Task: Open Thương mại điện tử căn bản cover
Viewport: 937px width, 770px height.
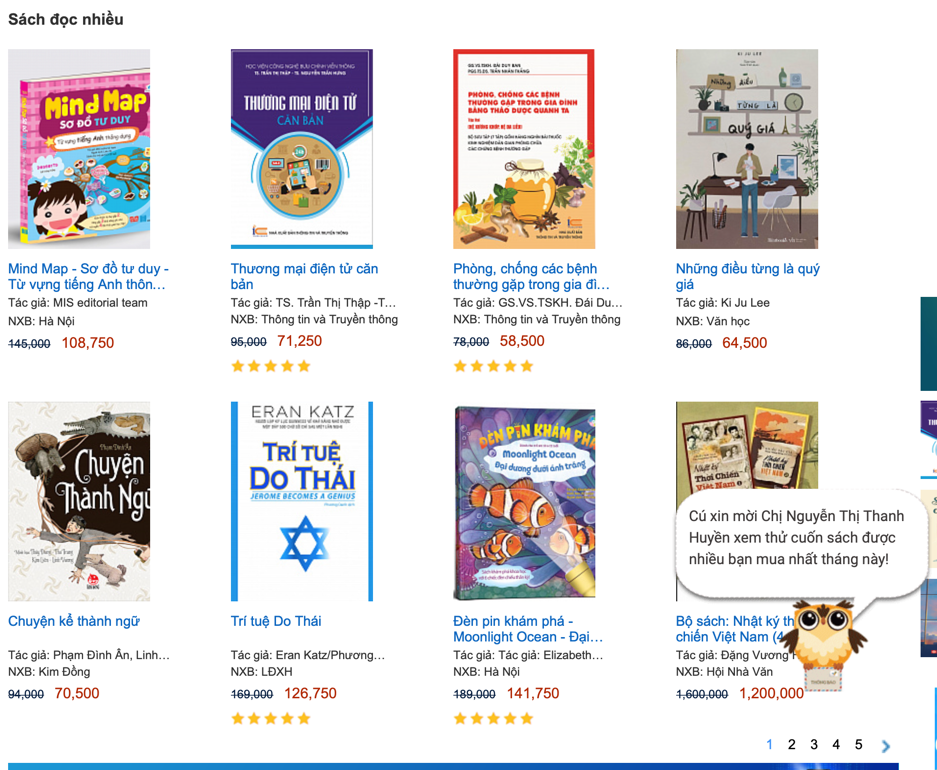Action: (x=302, y=149)
